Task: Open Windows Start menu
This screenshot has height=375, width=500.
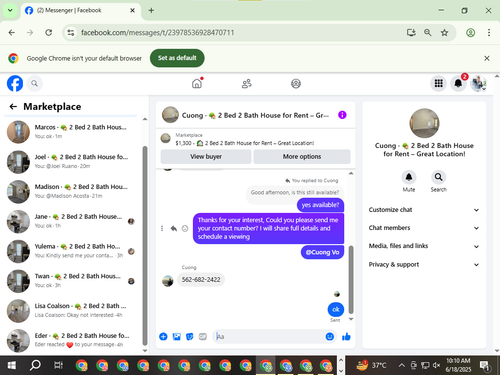Action: click(x=11, y=365)
